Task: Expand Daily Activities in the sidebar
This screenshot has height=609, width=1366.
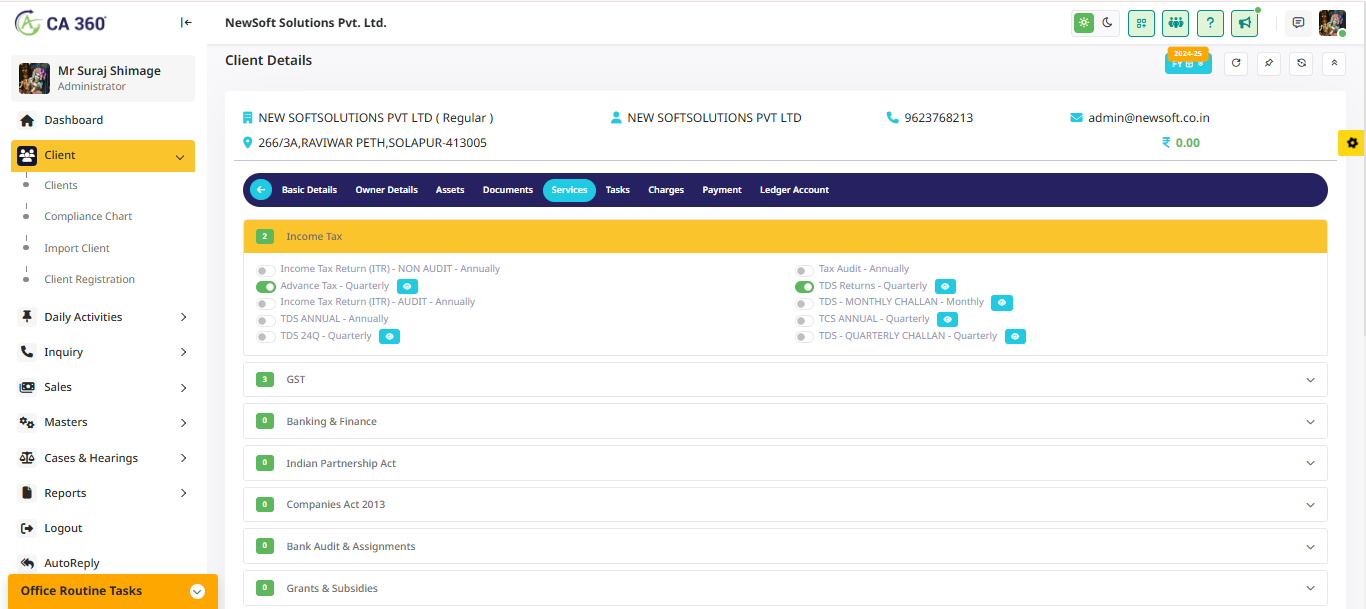Action: 103,317
